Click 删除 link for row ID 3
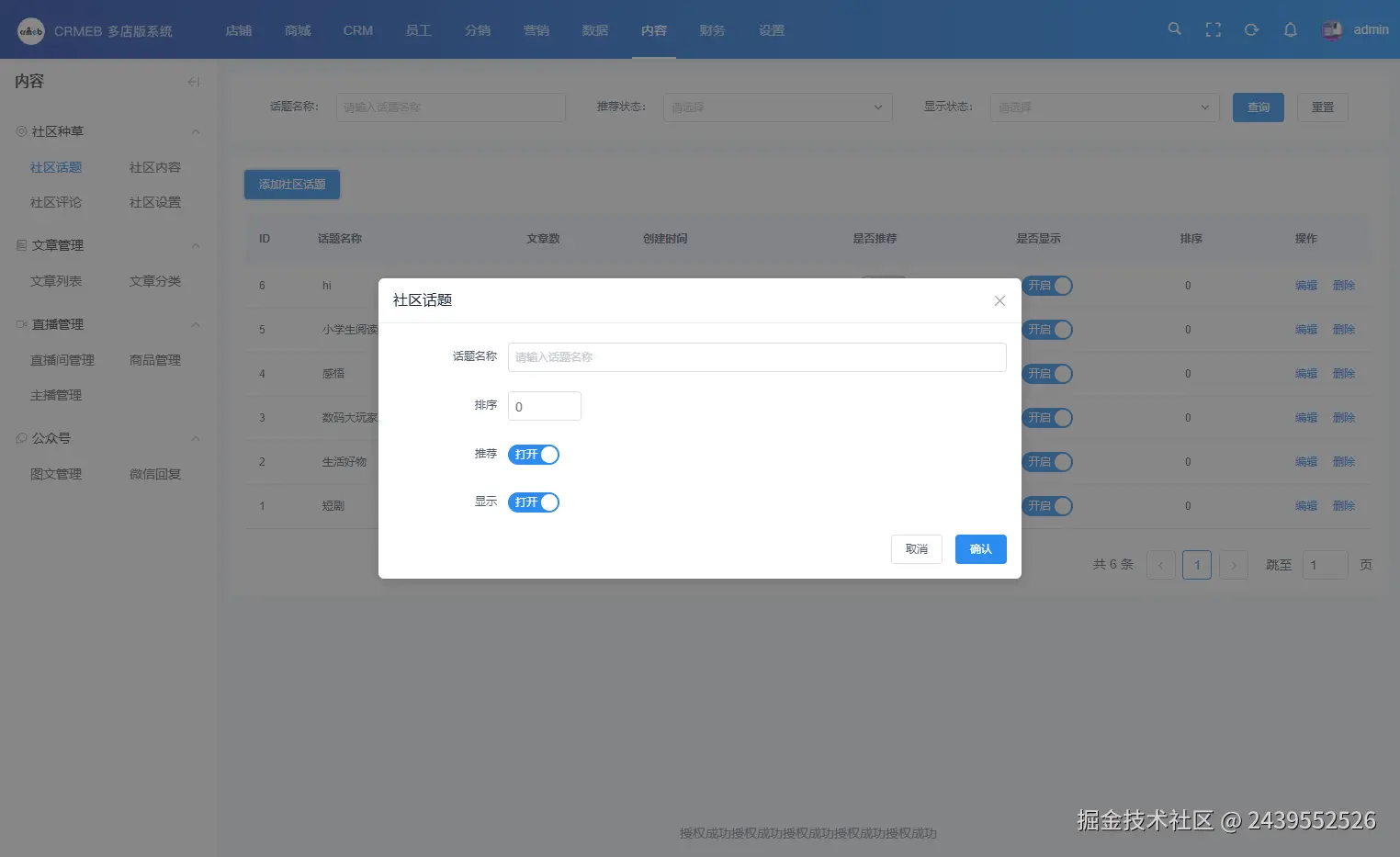The image size is (1400, 857). [1344, 418]
